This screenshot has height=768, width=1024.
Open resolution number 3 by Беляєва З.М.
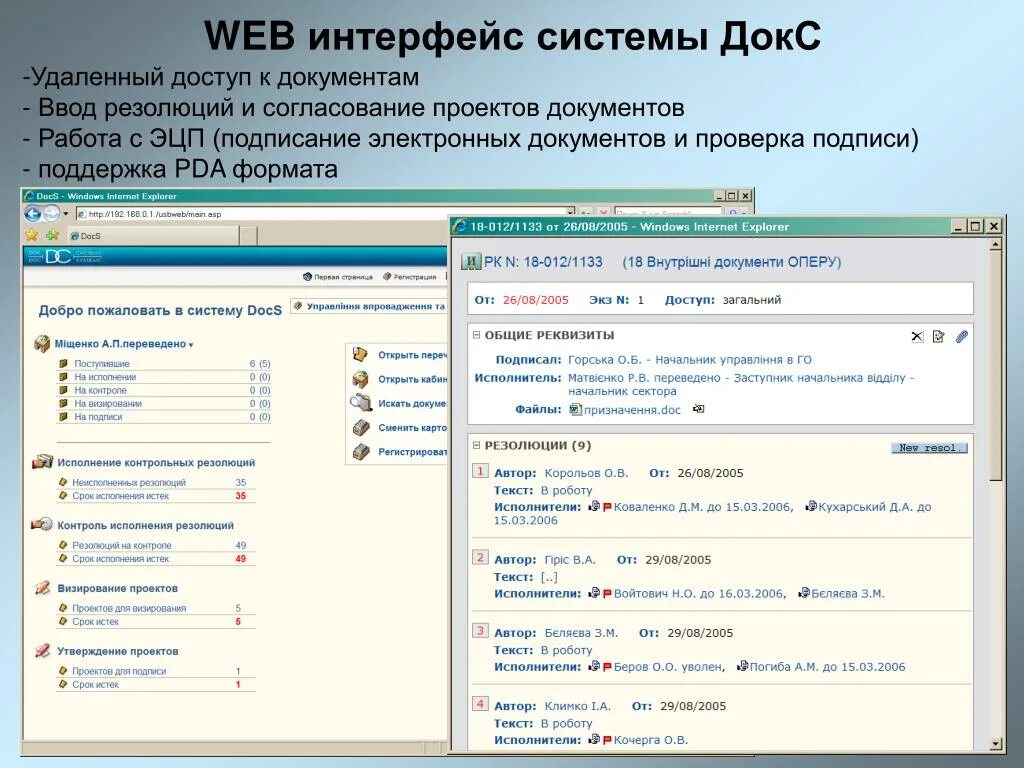[x=480, y=630]
